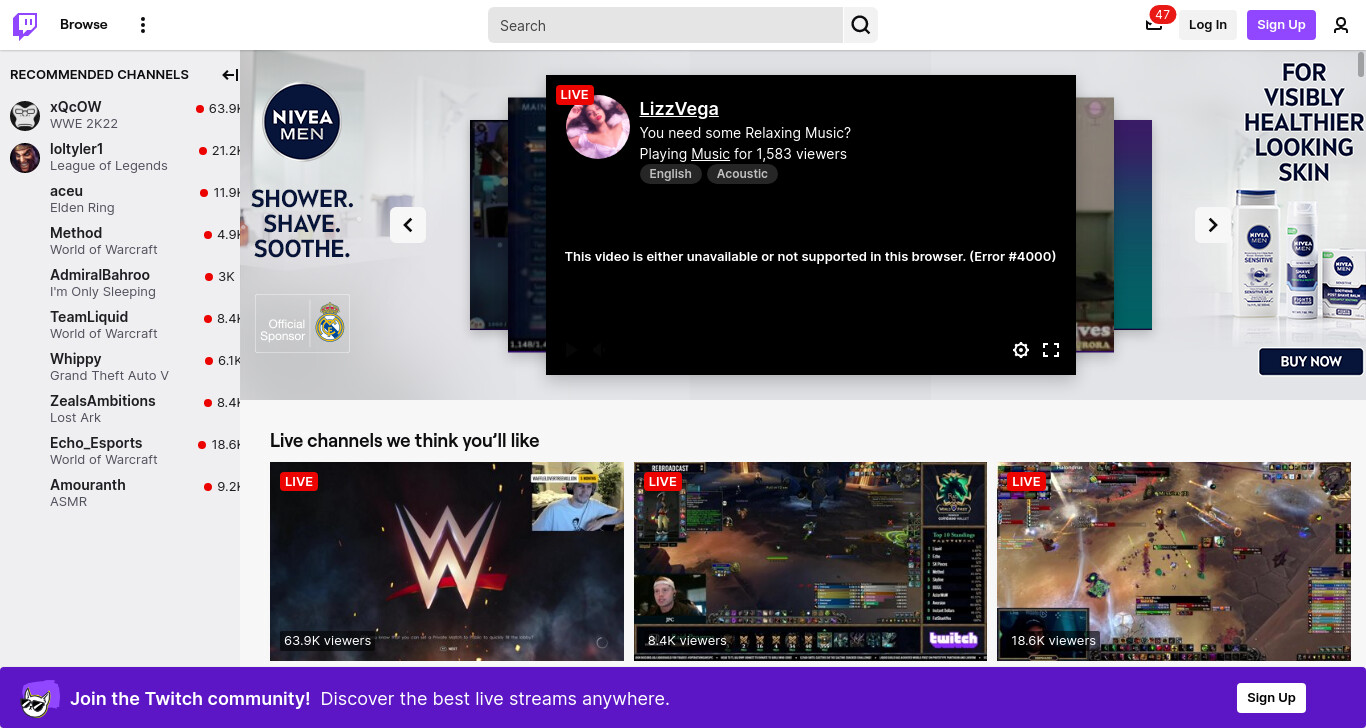The height and width of the screenshot is (728, 1366).
Task: Click the play button on featured player
Action: (571, 350)
